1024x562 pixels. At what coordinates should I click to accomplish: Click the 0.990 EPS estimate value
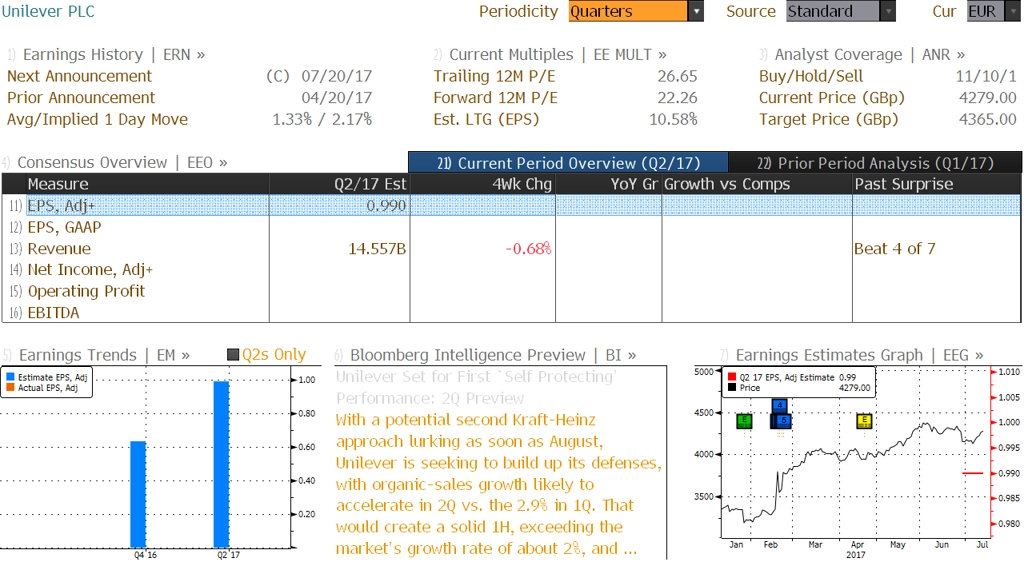pos(386,206)
